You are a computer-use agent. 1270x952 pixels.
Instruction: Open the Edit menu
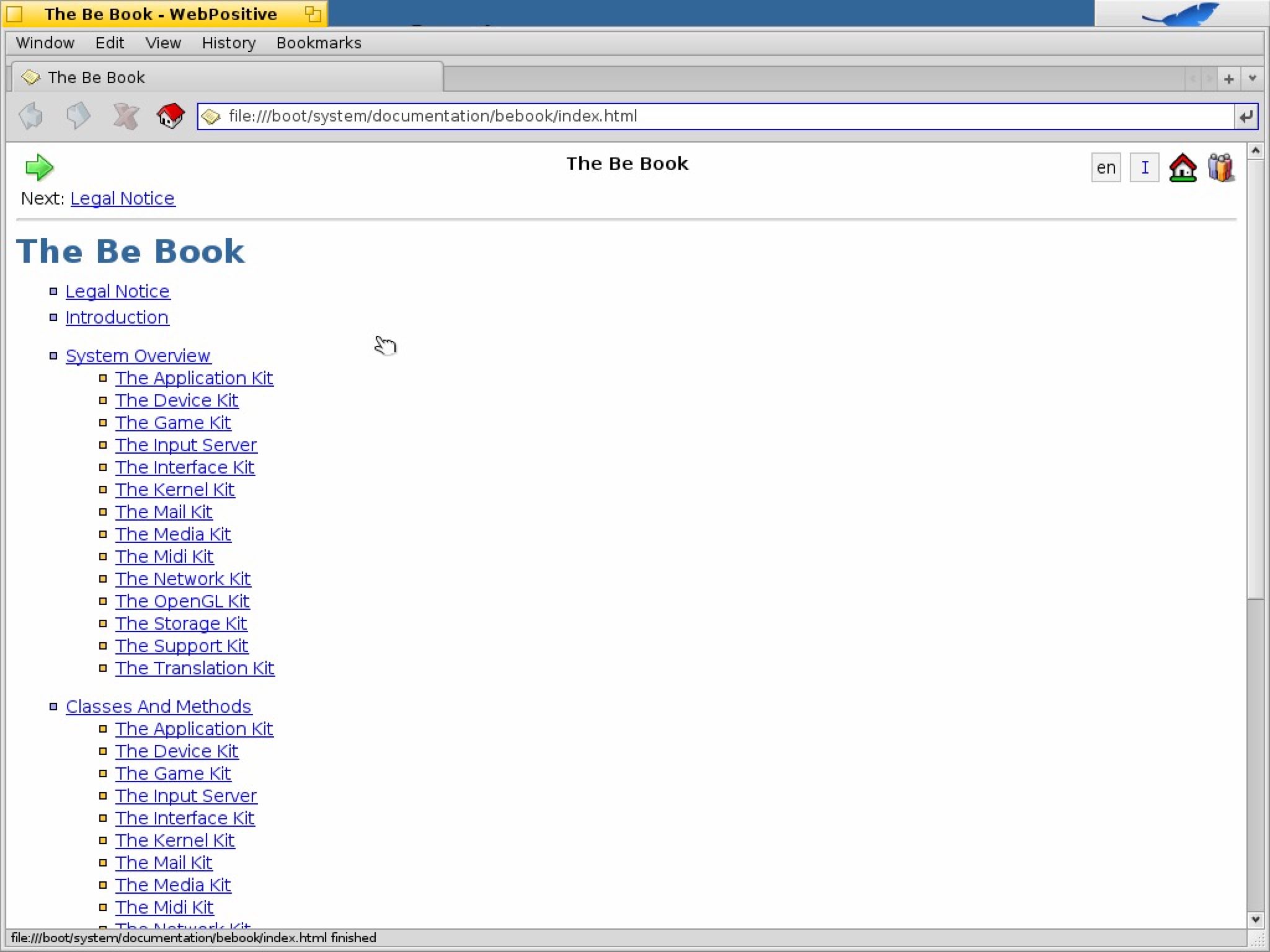tap(110, 43)
